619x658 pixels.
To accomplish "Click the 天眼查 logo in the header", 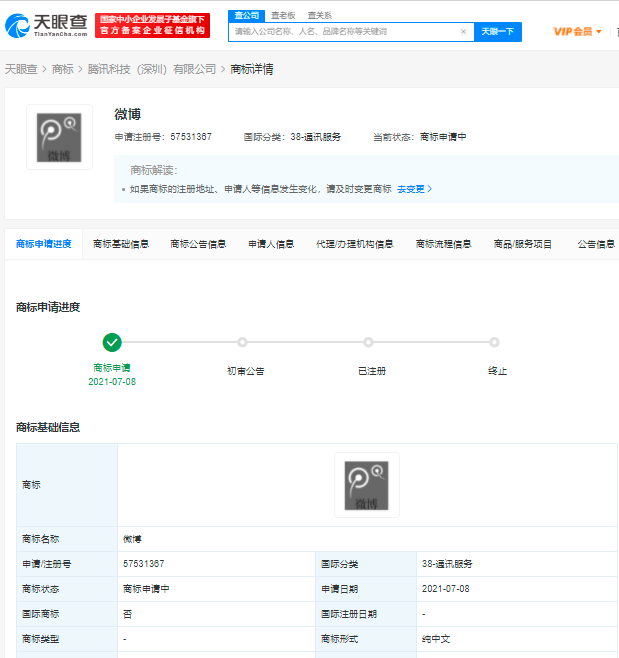I will coord(48,25).
